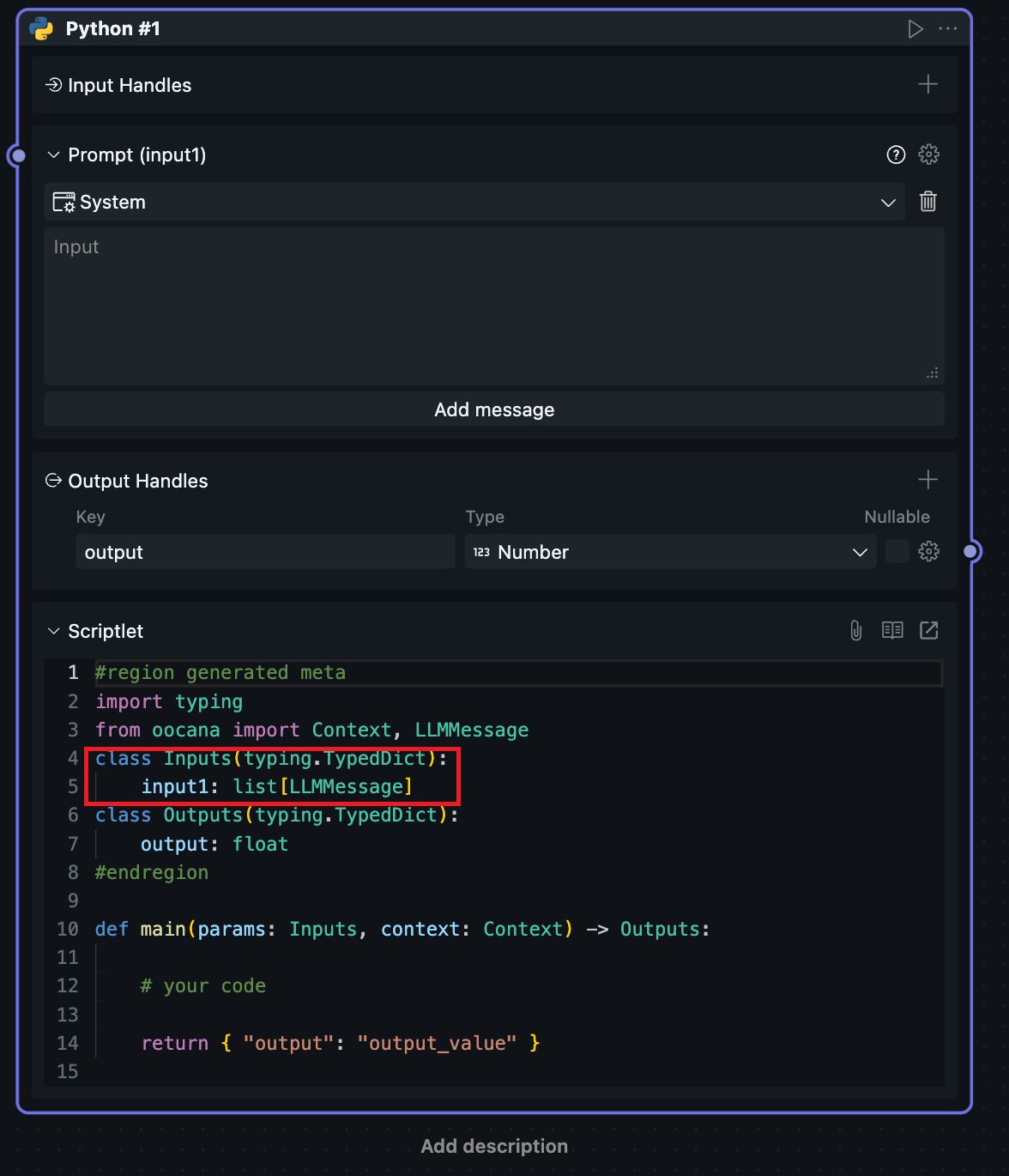Collapse the Scriptlet section
Image resolution: width=1009 pixels, height=1176 pixels.
pos(54,632)
